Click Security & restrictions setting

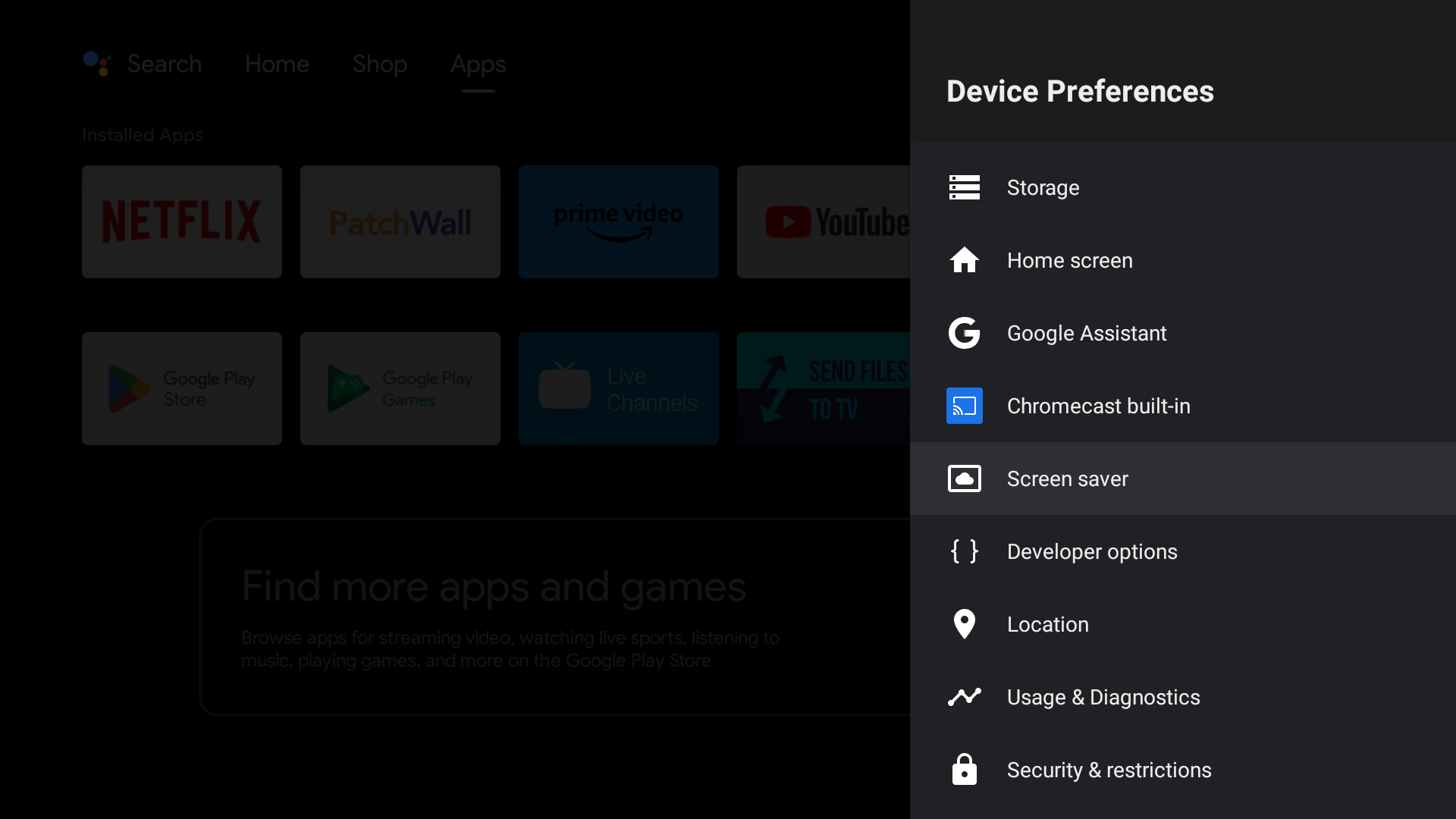tap(1109, 769)
